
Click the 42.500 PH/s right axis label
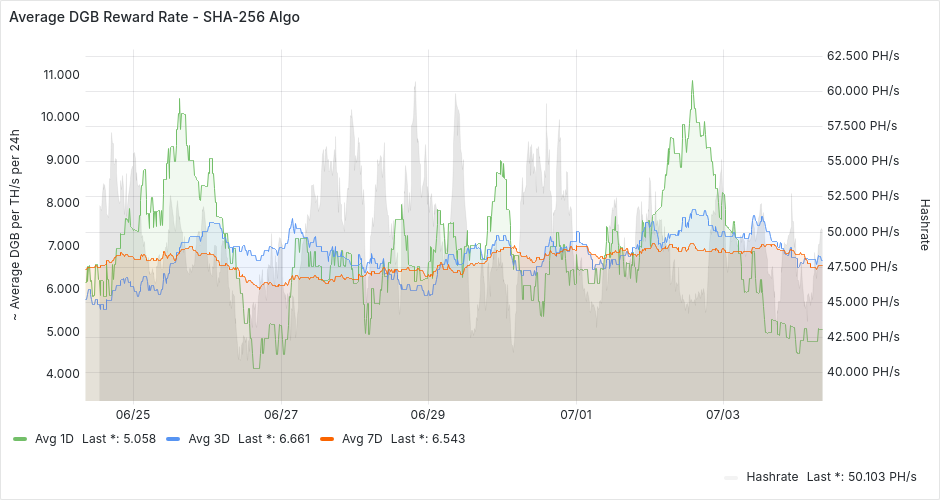(863, 336)
